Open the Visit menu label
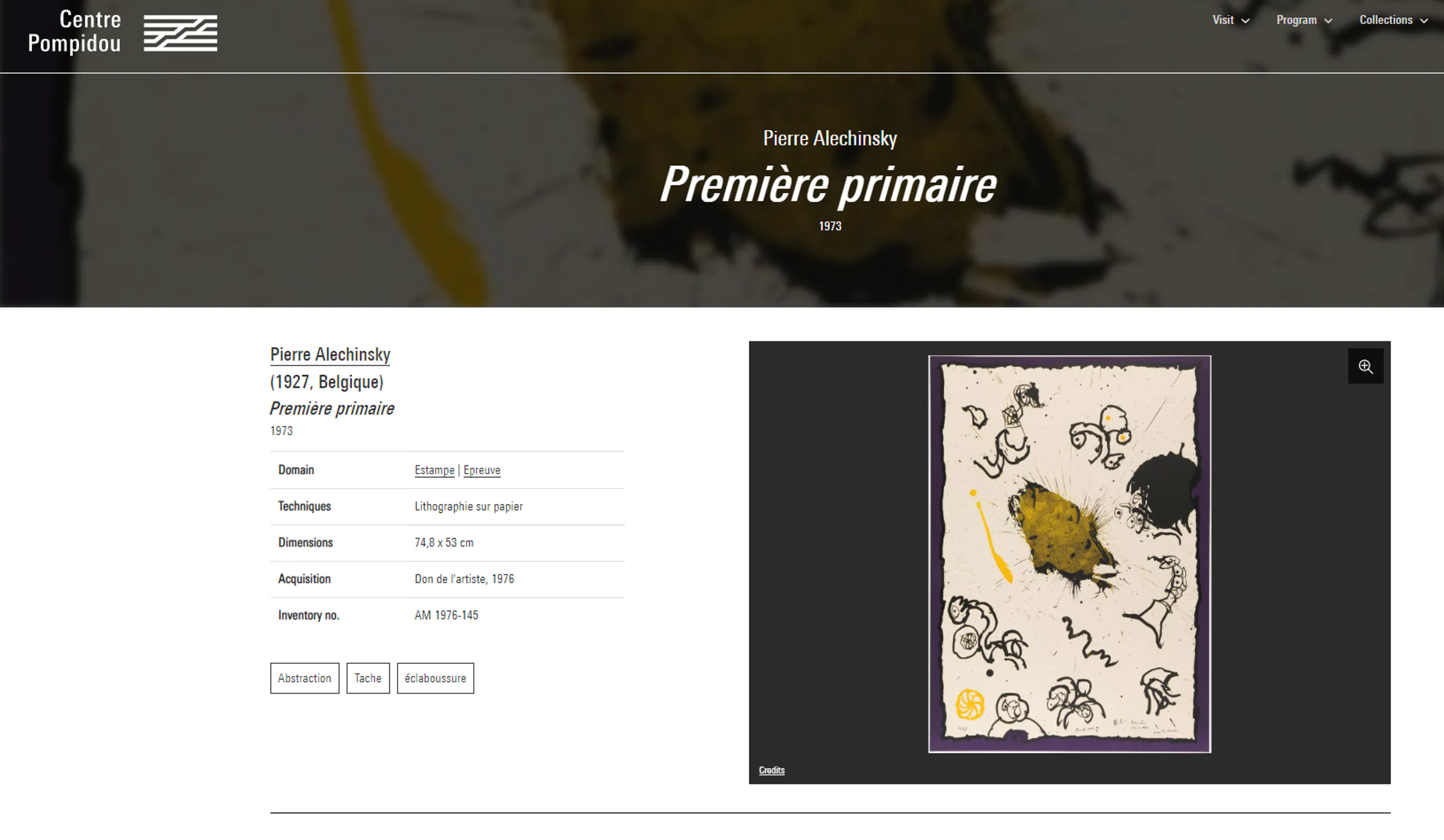The width and height of the screenshot is (1444, 840). click(x=1223, y=20)
